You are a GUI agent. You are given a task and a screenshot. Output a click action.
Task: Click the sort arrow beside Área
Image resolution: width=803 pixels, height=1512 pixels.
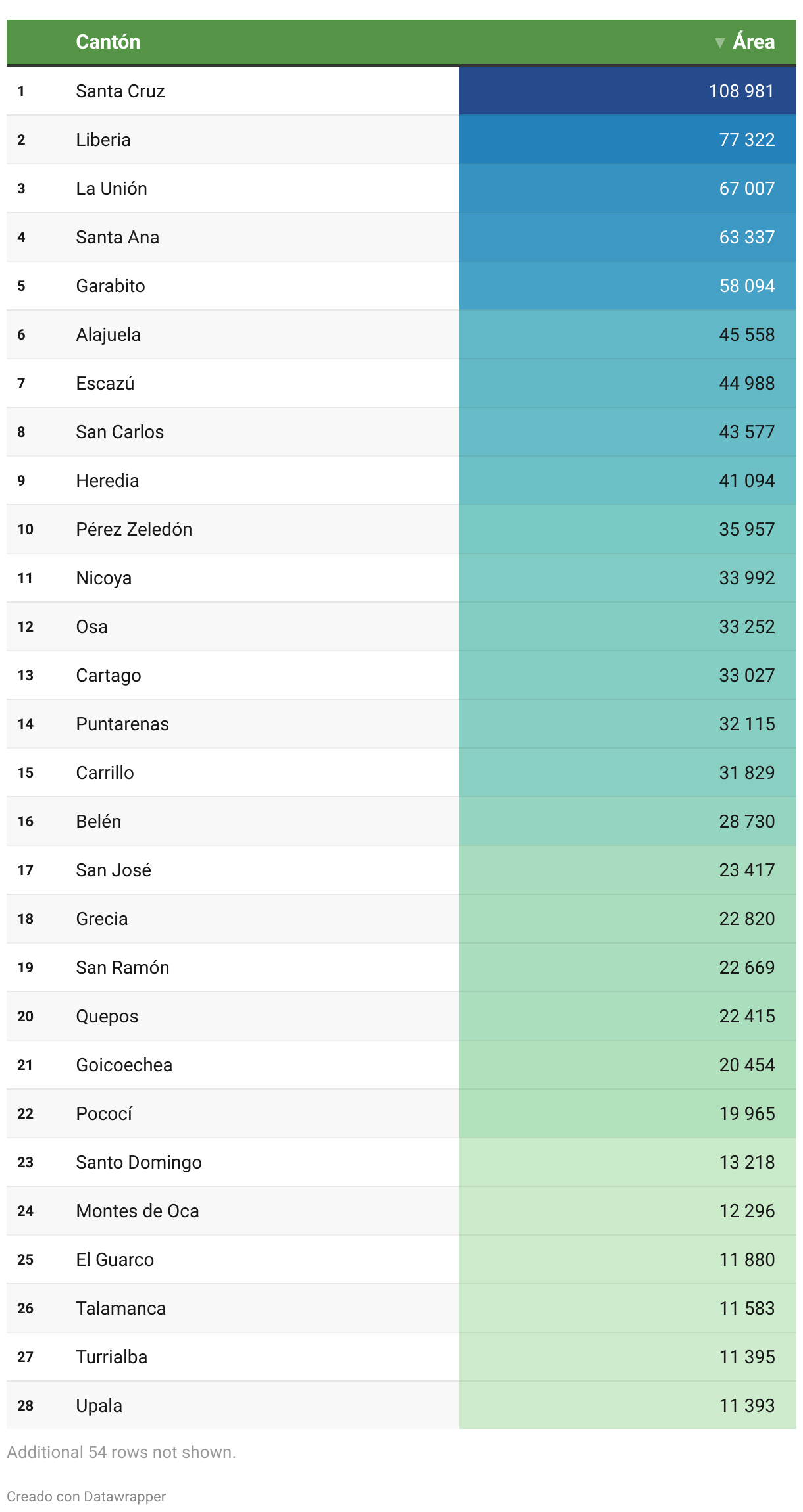pyautogui.click(x=719, y=43)
